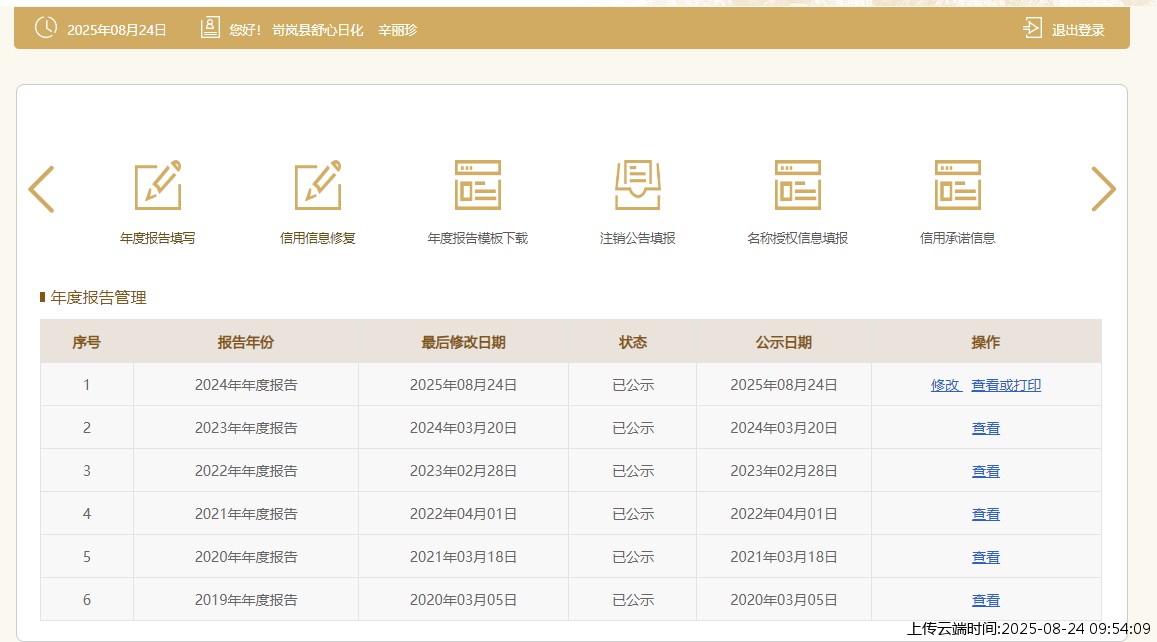Click the 报告年份 column header

[246, 342]
